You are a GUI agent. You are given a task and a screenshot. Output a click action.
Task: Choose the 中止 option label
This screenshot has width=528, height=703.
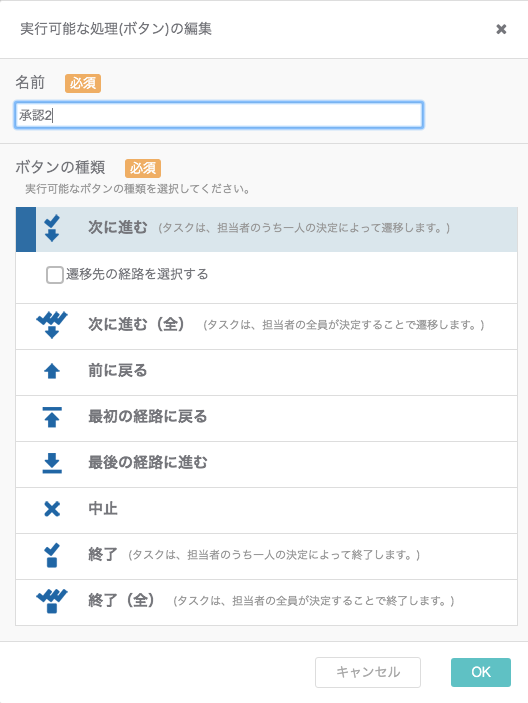(103, 508)
